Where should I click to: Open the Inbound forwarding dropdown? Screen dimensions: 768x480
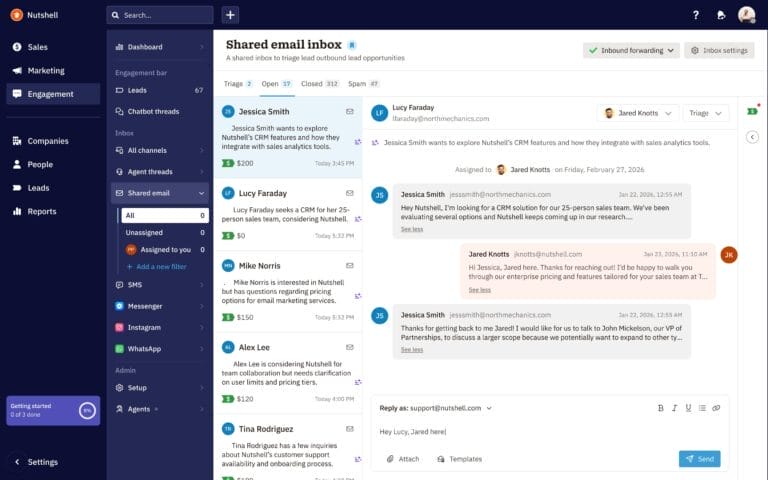pos(631,50)
